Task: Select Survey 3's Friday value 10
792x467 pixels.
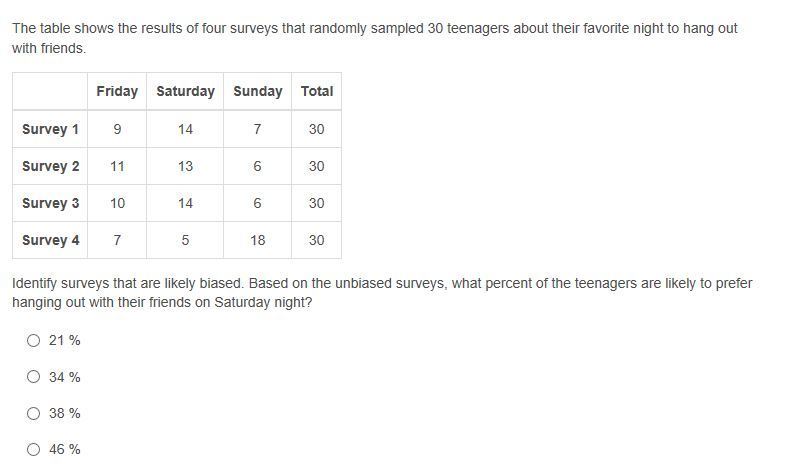Action: click(x=117, y=203)
